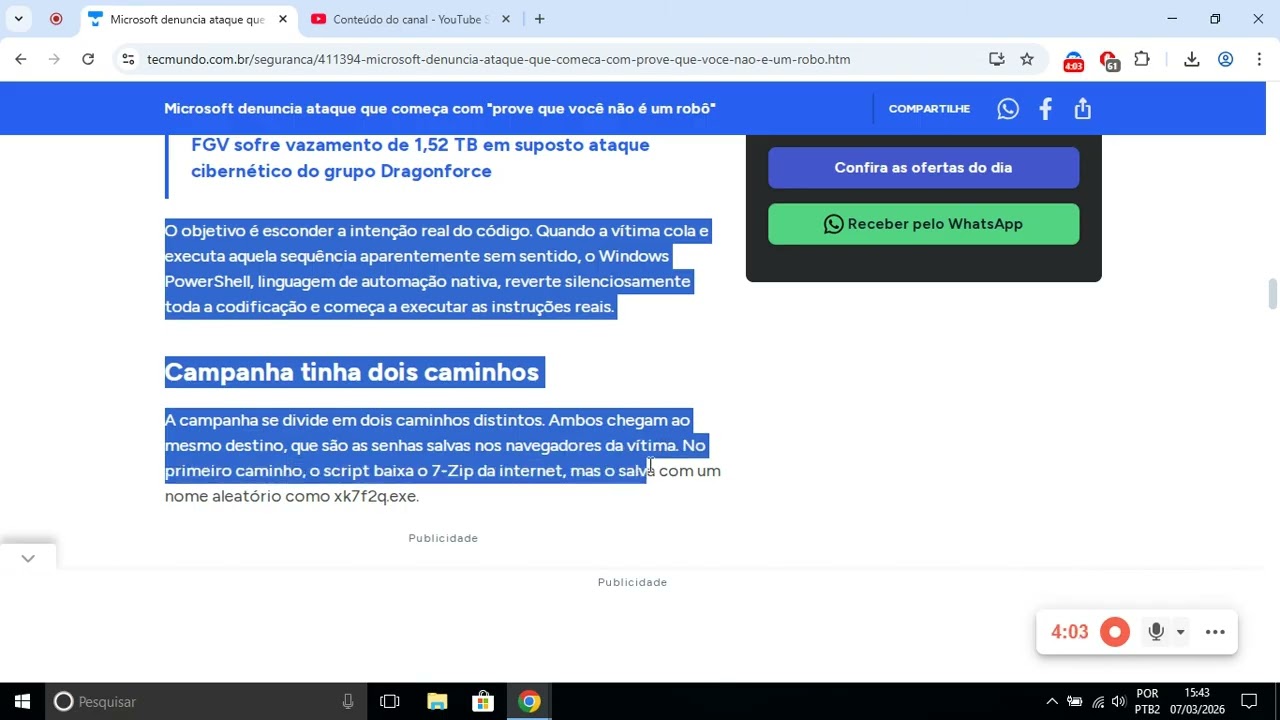Click the COMPARTILHE label
The width and height of the screenshot is (1280, 720).
tap(929, 108)
